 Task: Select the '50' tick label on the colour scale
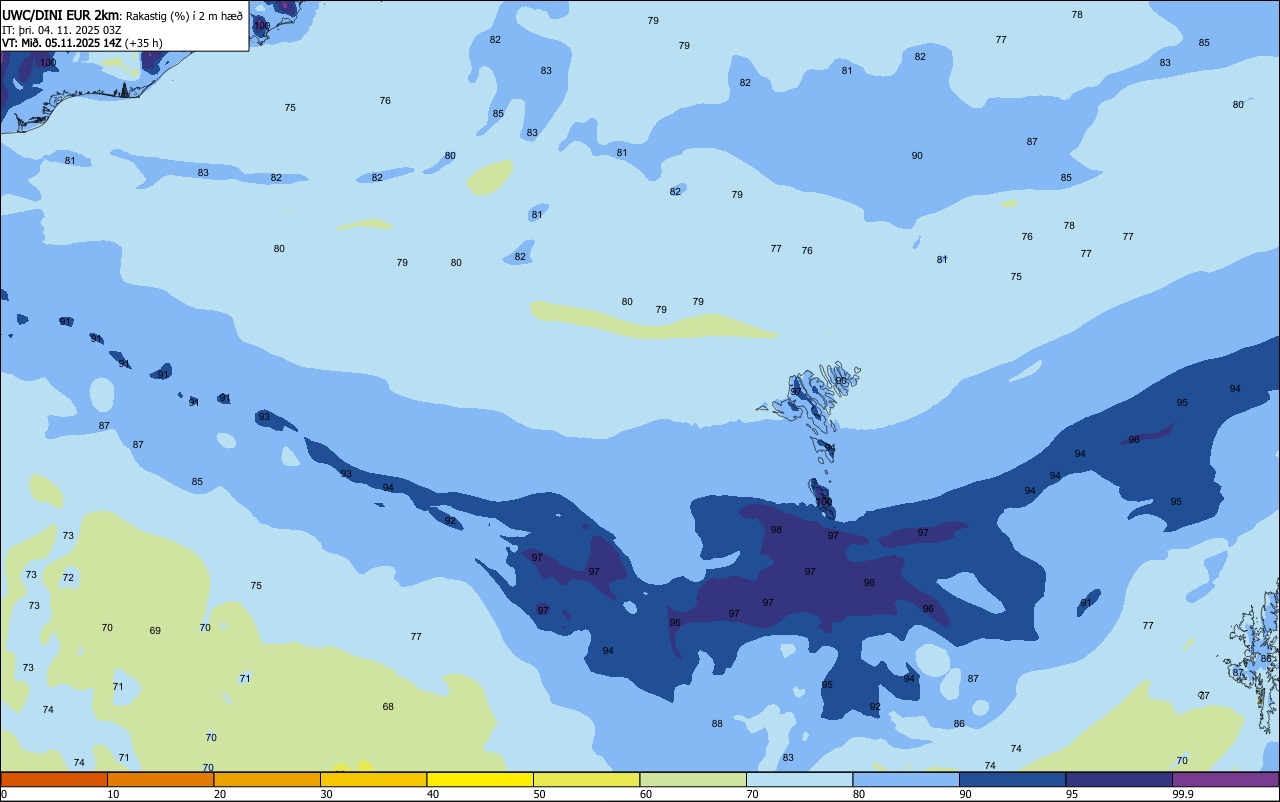pyautogui.click(x=539, y=794)
